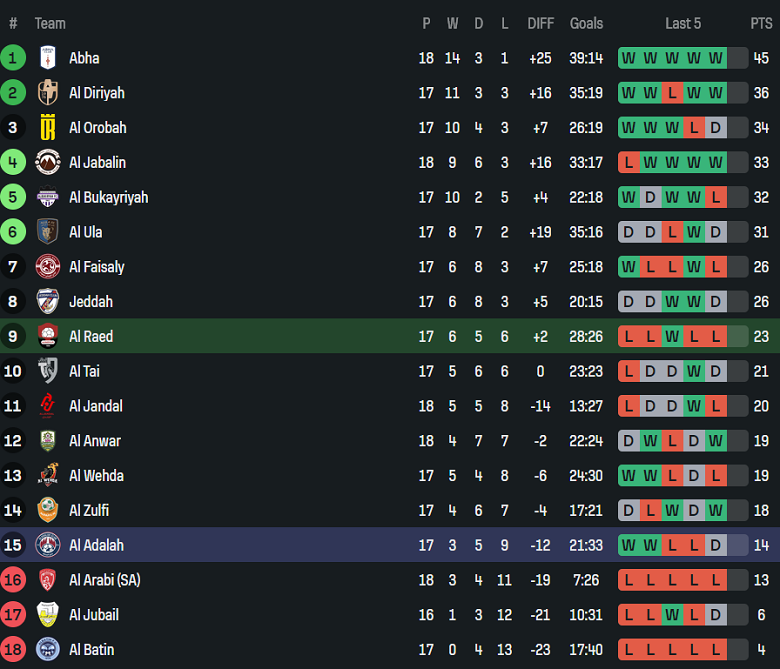Click the Al Jabalin mountain logo
Image resolution: width=780 pixels, height=669 pixels.
tap(48, 162)
